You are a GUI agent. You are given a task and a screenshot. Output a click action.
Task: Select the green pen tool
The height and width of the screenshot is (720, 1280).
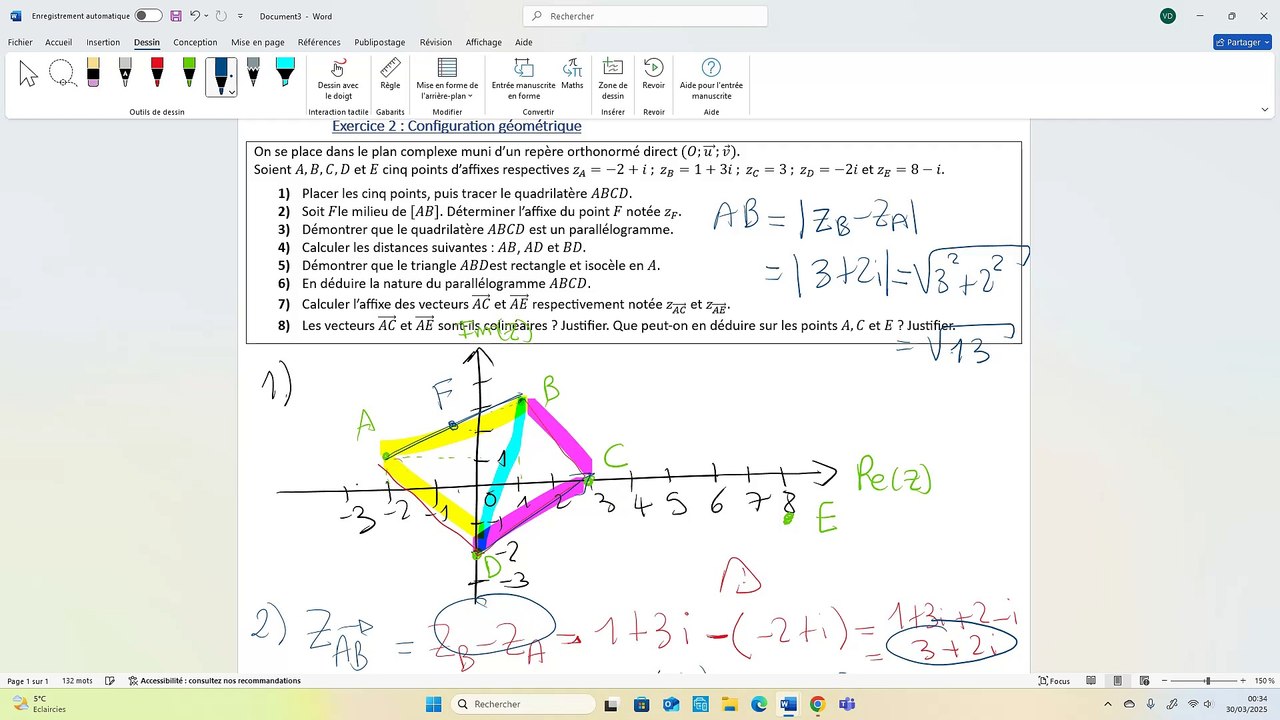coord(189,72)
